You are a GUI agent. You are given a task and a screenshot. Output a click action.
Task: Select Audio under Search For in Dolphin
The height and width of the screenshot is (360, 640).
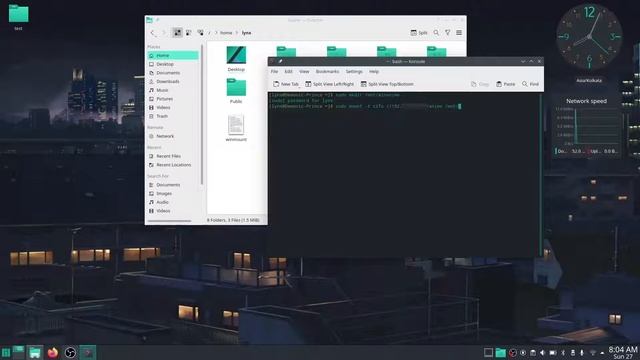tap(173, 202)
